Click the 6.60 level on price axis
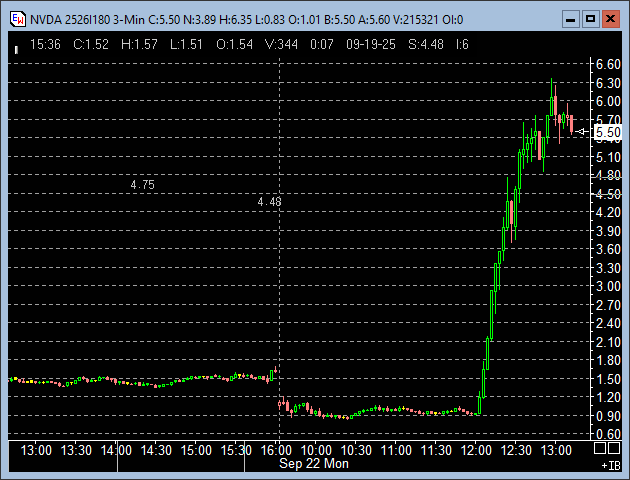This screenshot has width=630, height=480. point(607,64)
